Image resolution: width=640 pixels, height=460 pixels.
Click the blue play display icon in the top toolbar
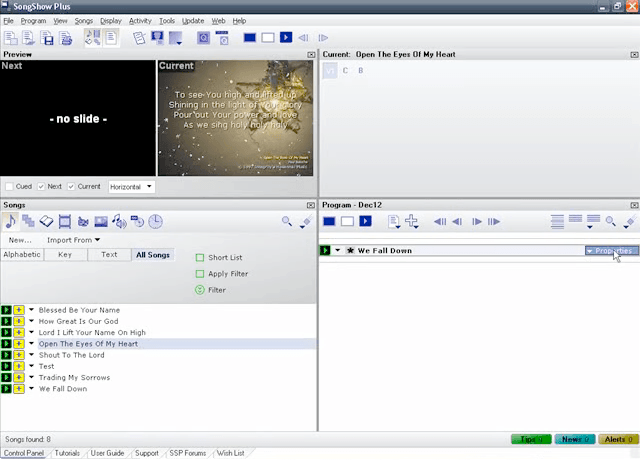pos(286,38)
